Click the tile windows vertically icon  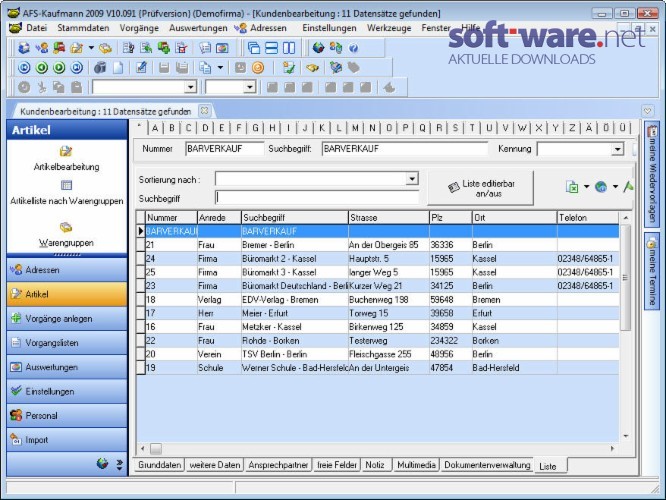click(x=289, y=48)
